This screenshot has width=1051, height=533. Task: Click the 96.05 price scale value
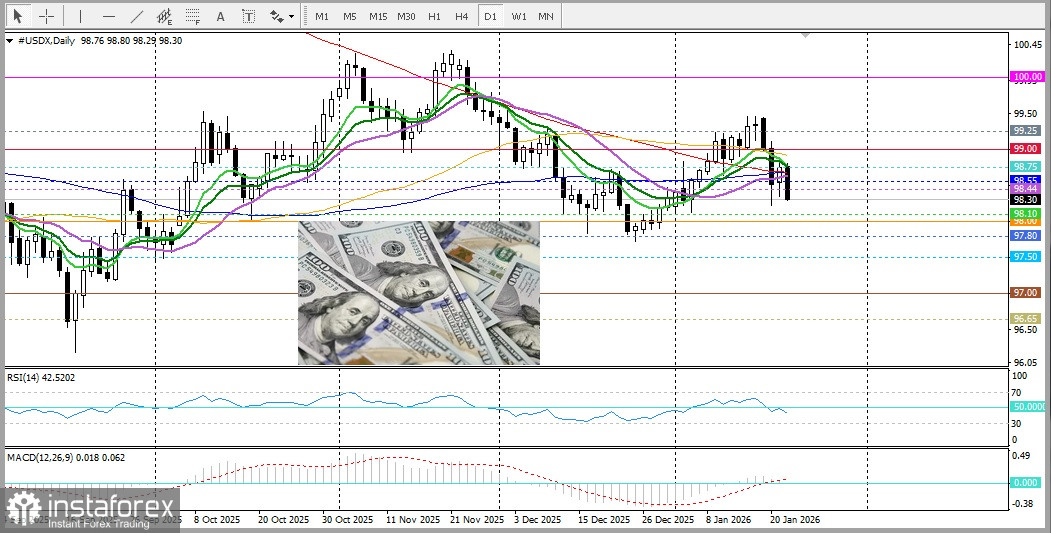1028,361
